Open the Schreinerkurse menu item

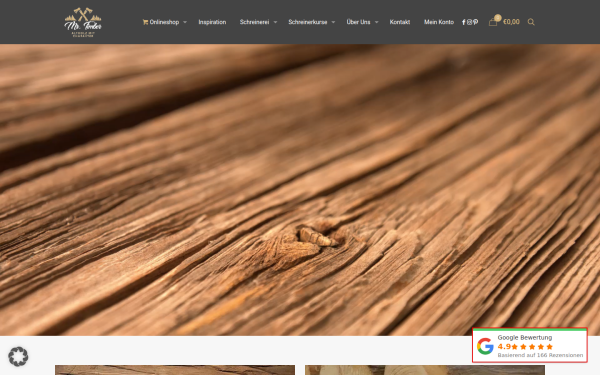point(308,22)
